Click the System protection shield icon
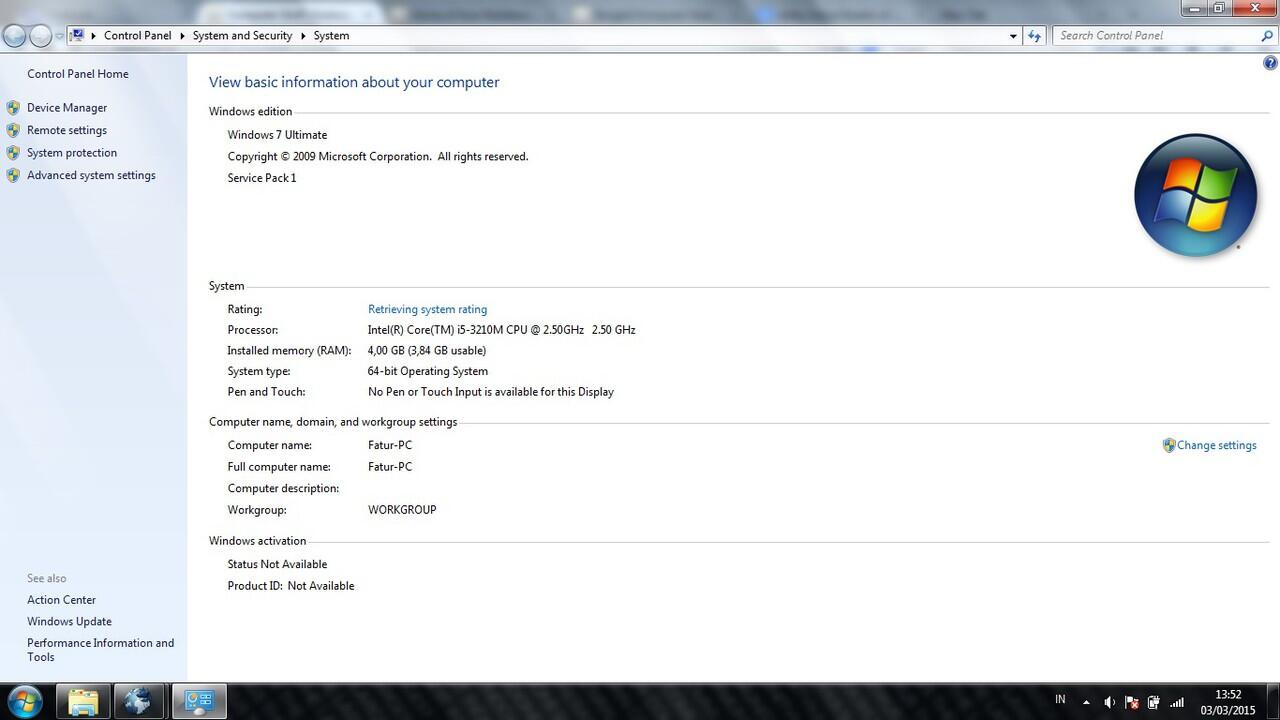 13,153
